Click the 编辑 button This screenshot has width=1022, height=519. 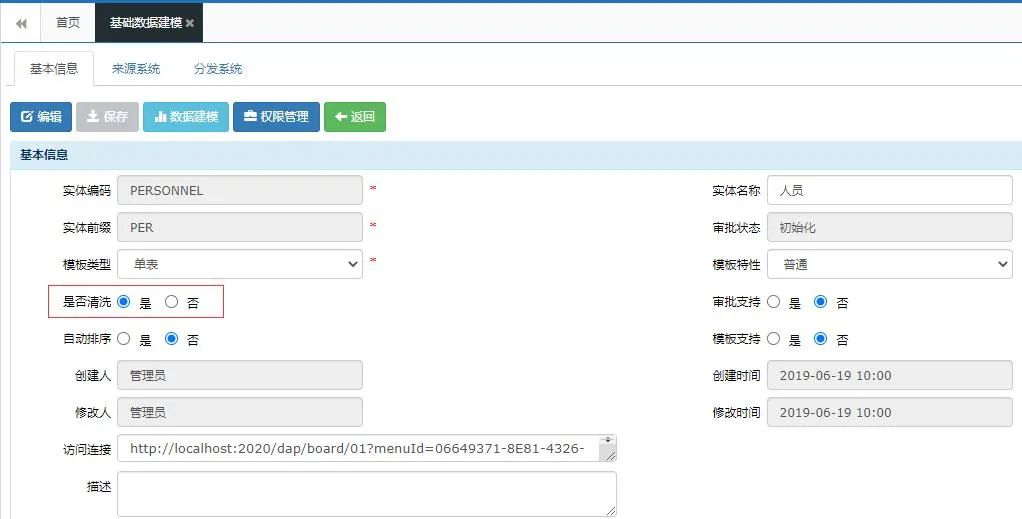point(41,117)
